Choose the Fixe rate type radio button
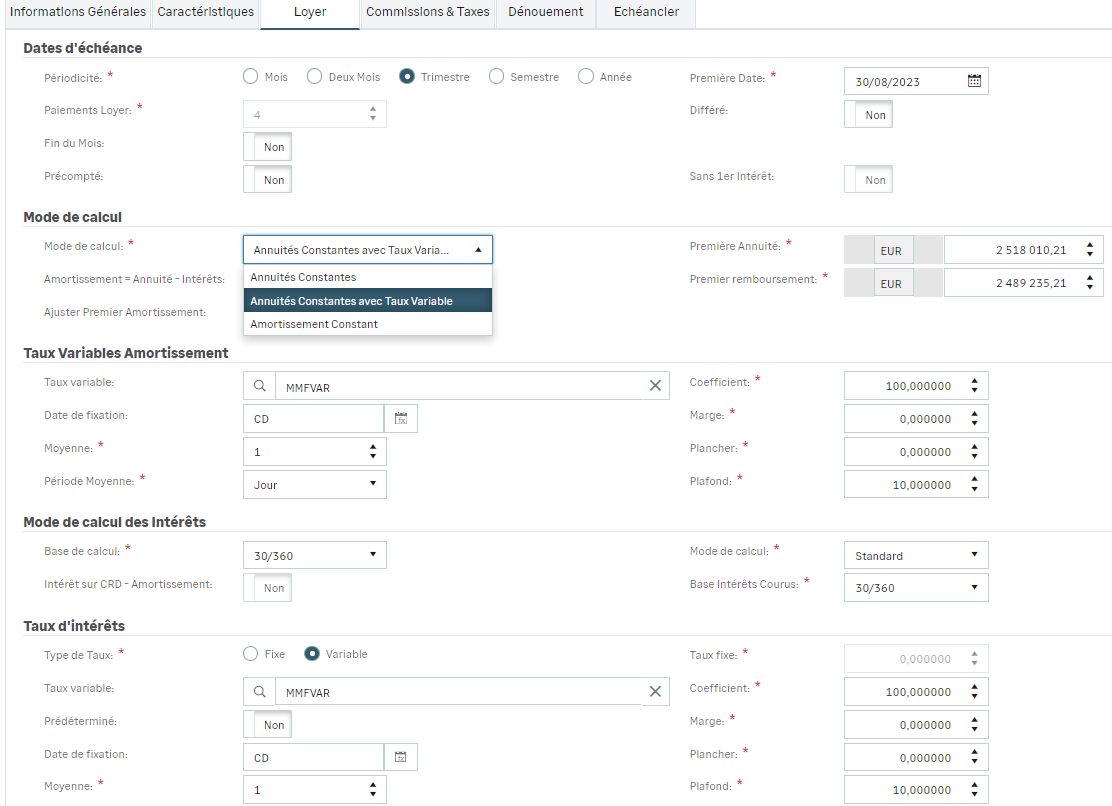Screen dimensions: 1112x806 click(x=251, y=654)
